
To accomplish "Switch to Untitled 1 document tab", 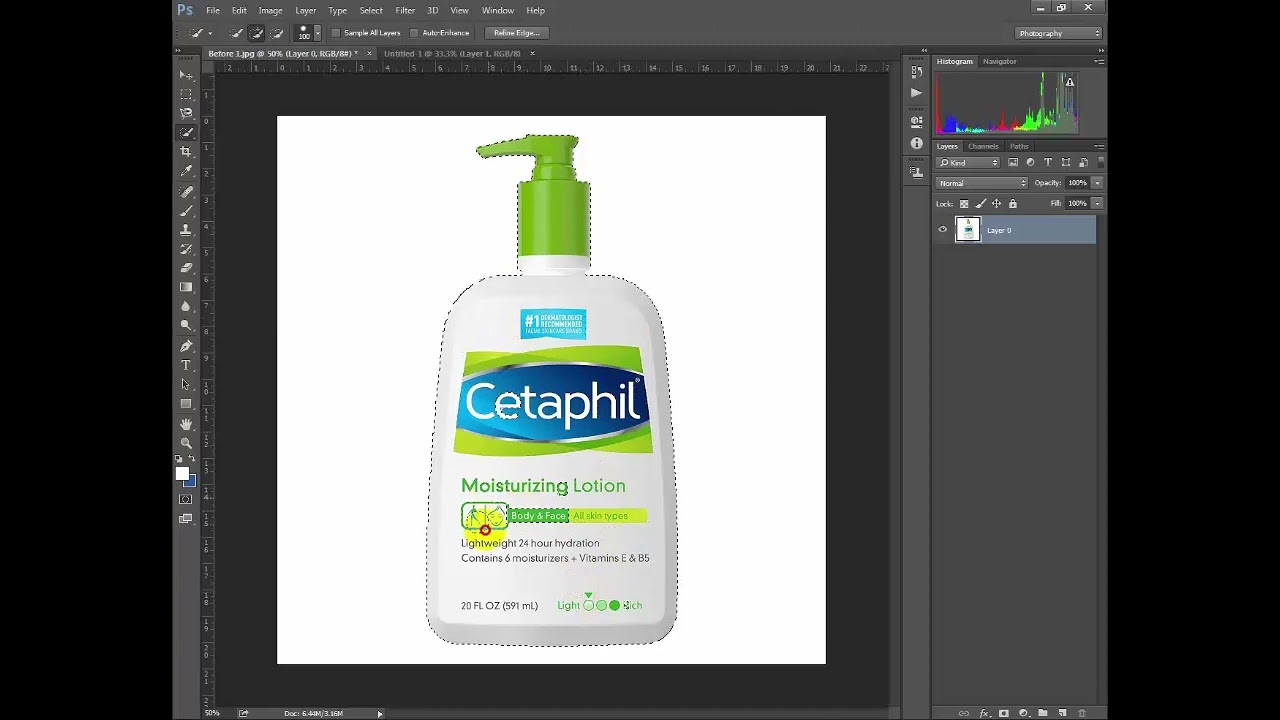I will [452, 53].
